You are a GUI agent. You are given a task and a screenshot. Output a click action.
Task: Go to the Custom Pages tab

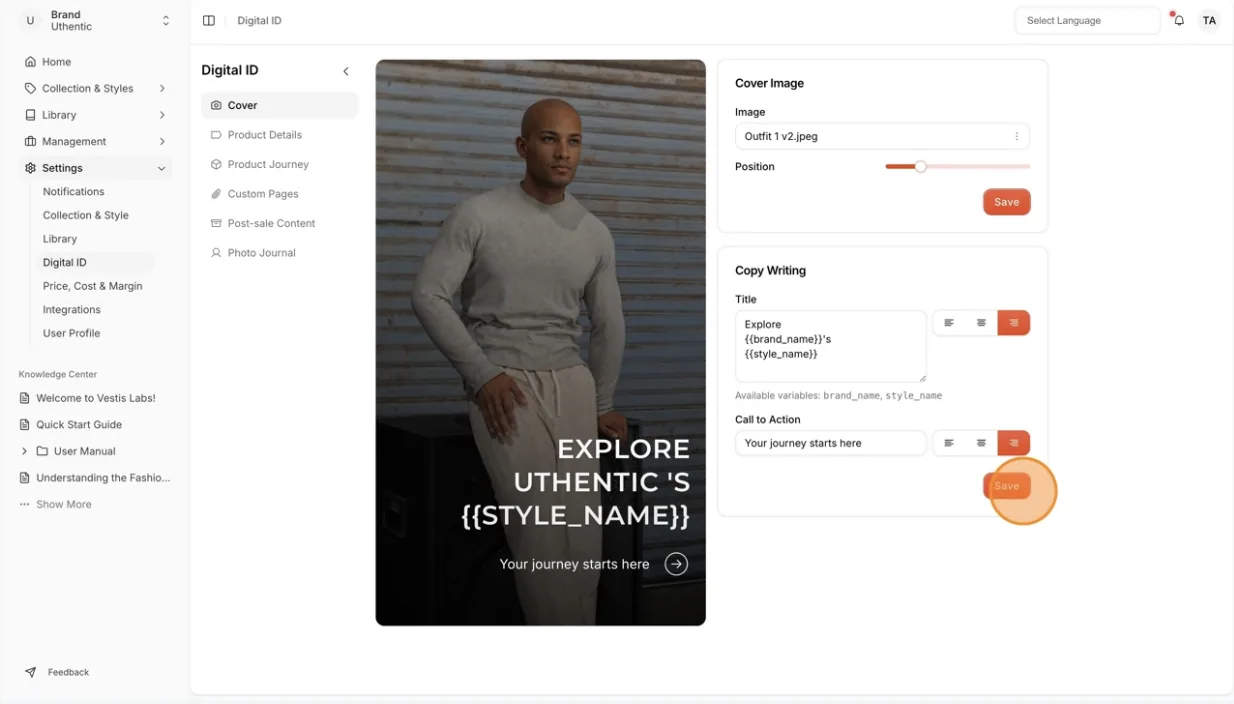tap(279, 194)
